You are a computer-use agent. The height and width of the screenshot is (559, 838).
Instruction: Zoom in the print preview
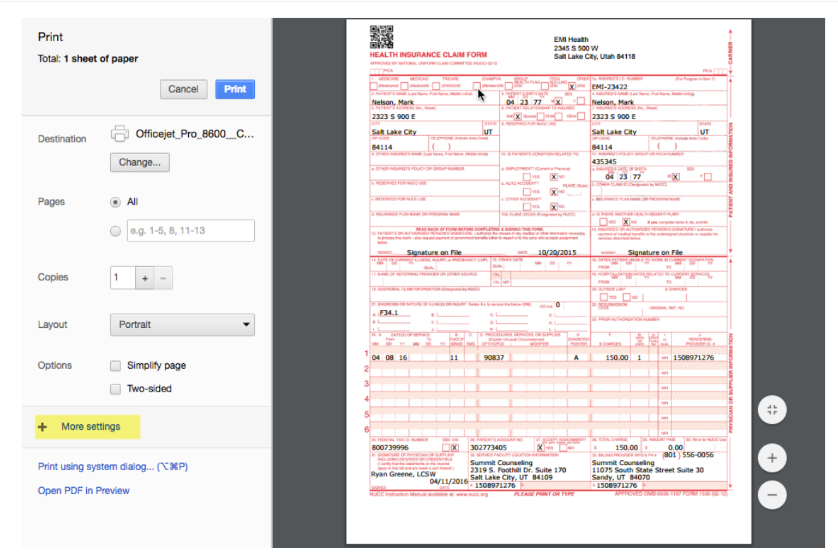(x=772, y=458)
